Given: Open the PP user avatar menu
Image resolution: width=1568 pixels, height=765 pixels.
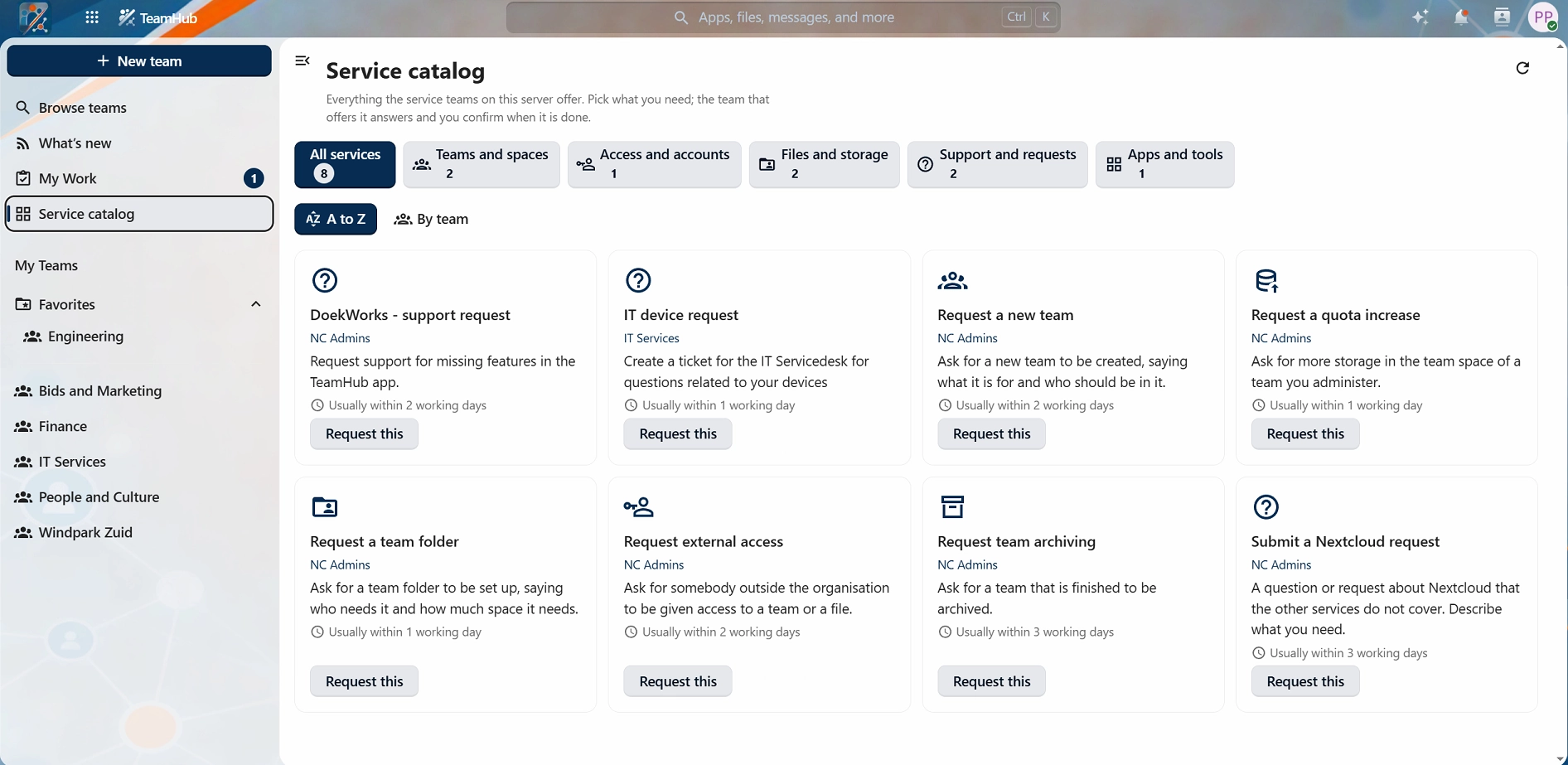Looking at the screenshot, I should coord(1543,17).
